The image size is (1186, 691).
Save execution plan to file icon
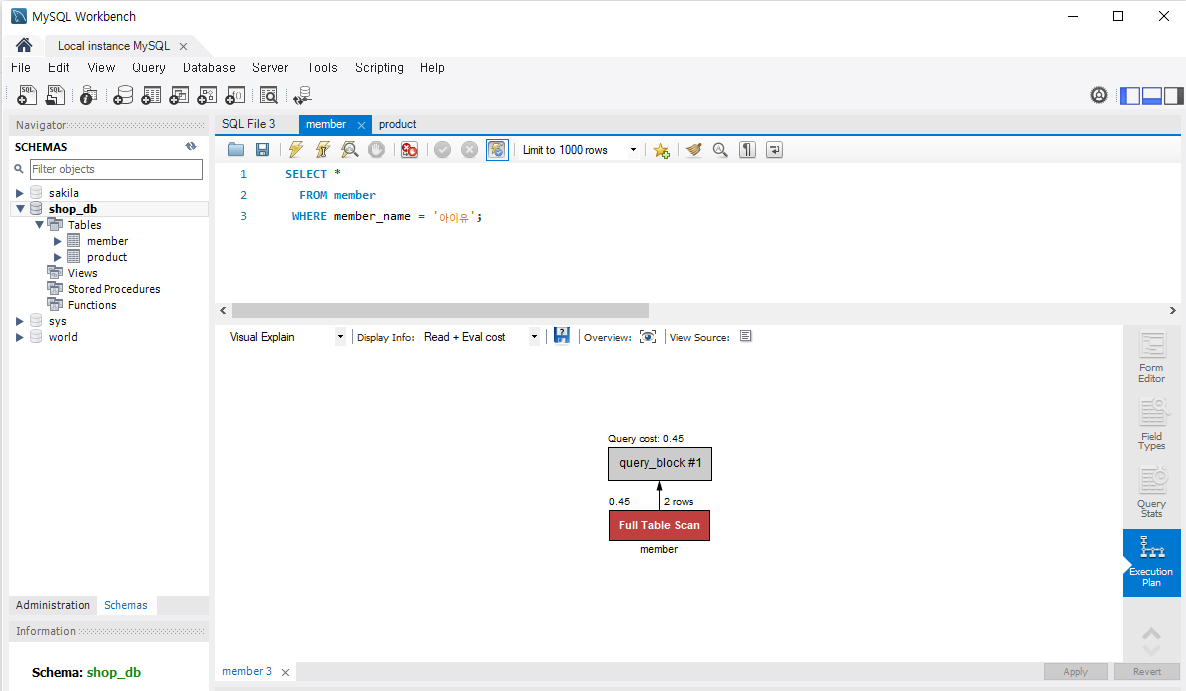[x=561, y=336]
